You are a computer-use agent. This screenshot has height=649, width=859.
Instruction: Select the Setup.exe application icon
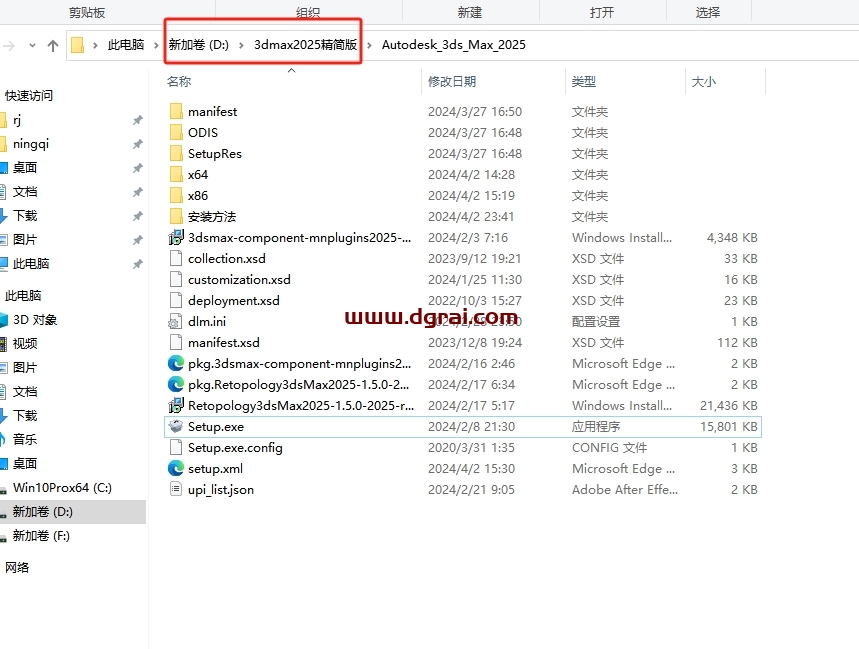[176, 427]
